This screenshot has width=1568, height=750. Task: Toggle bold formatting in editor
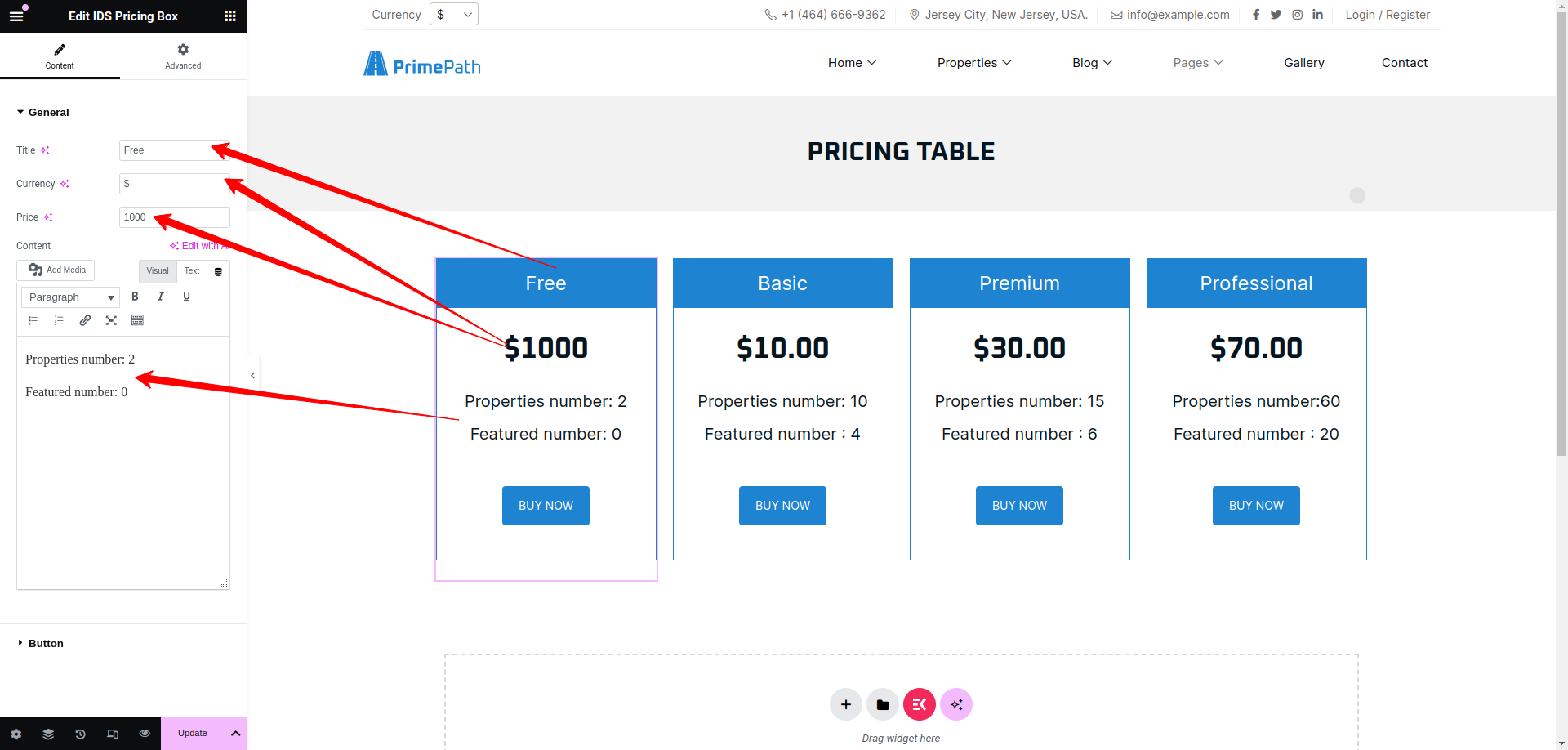click(x=135, y=297)
